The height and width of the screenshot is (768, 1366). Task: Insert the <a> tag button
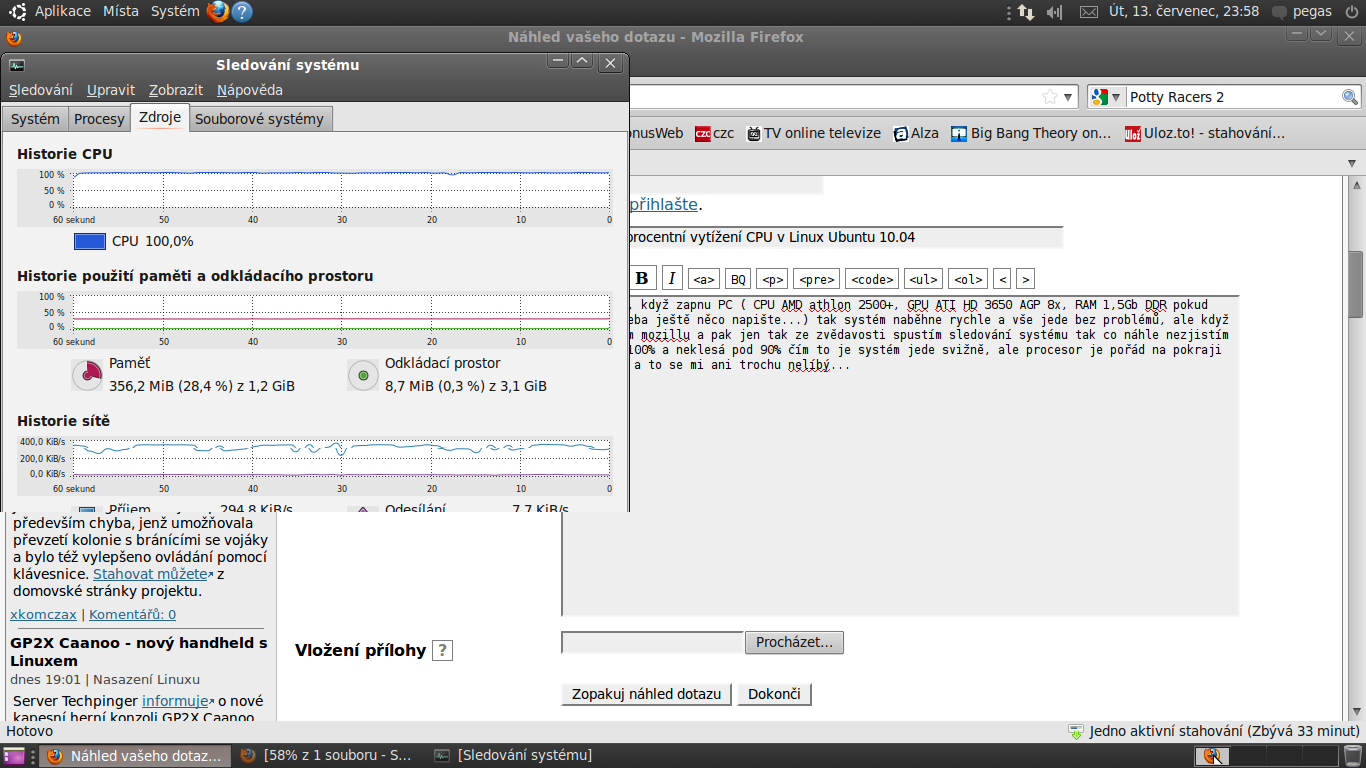click(704, 279)
